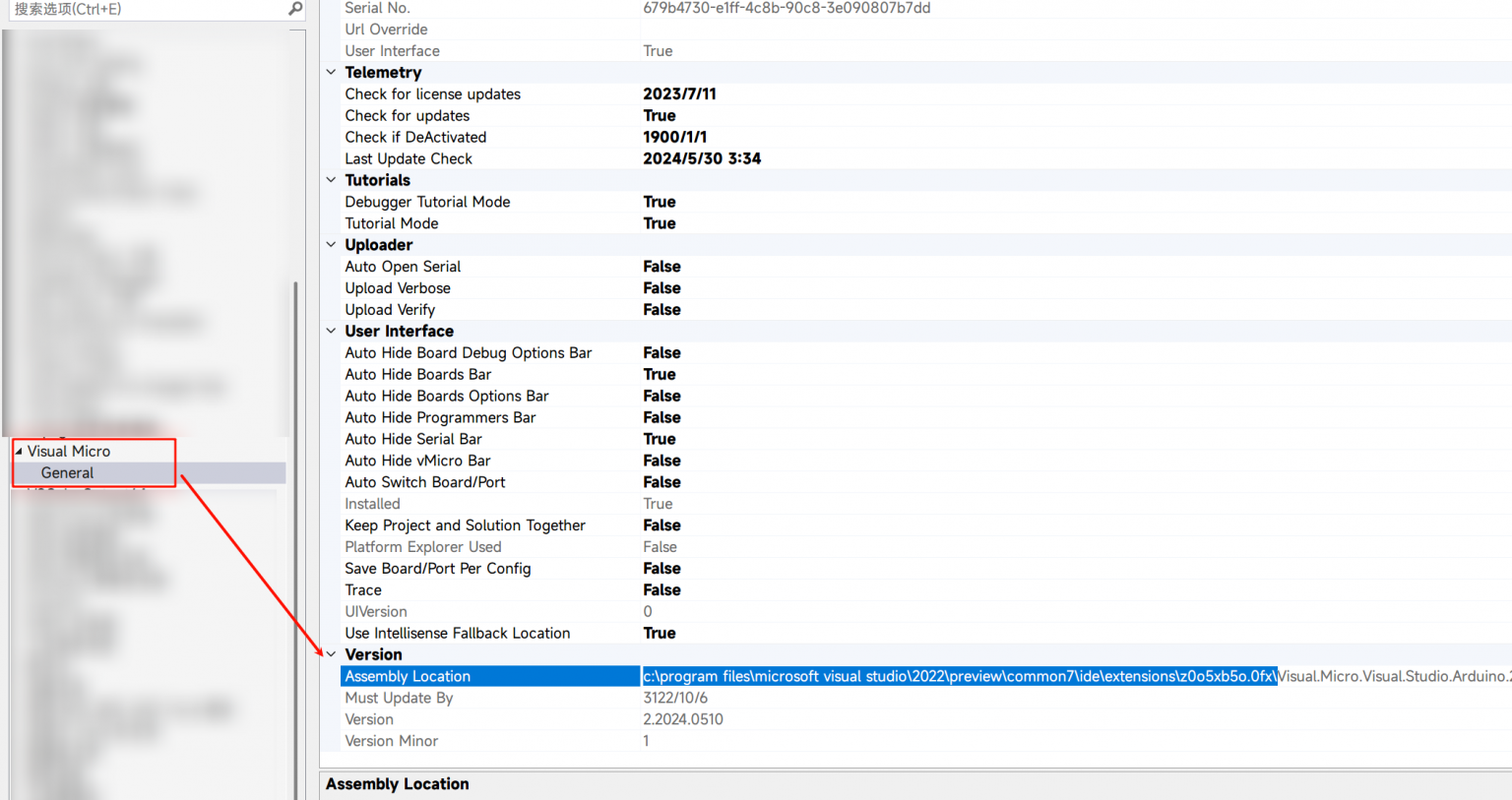Click the Trace property value

[x=661, y=590]
